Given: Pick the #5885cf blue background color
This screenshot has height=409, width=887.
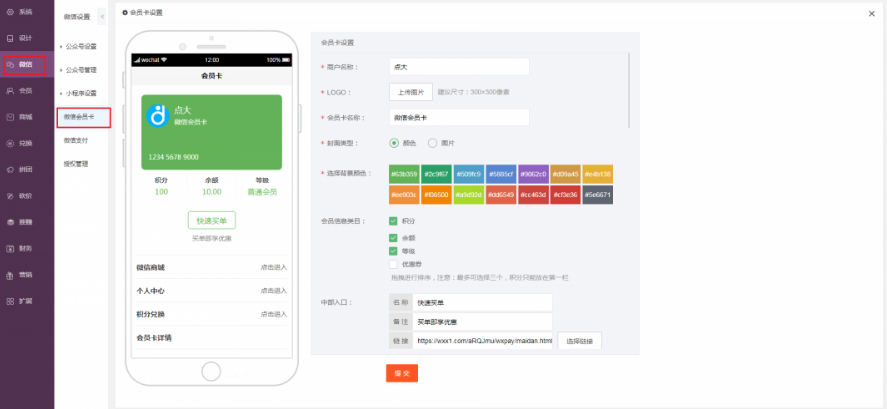Looking at the screenshot, I should [x=501, y=174].
